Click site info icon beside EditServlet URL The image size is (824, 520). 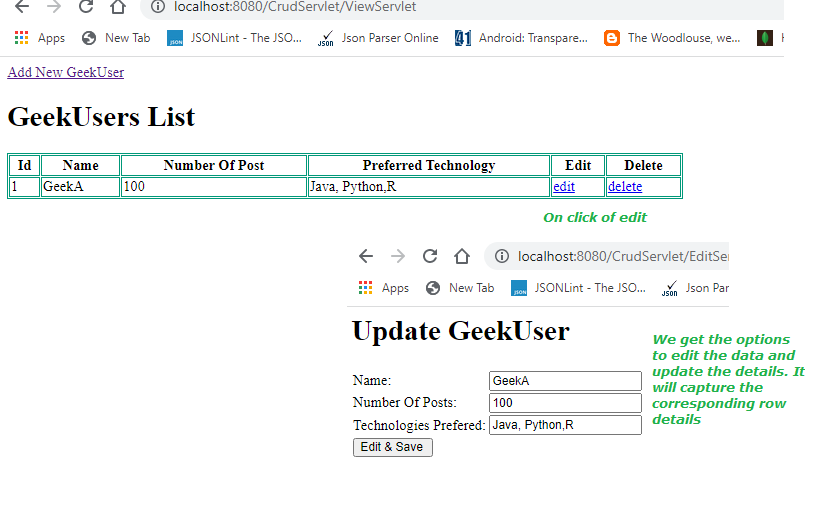502,256
